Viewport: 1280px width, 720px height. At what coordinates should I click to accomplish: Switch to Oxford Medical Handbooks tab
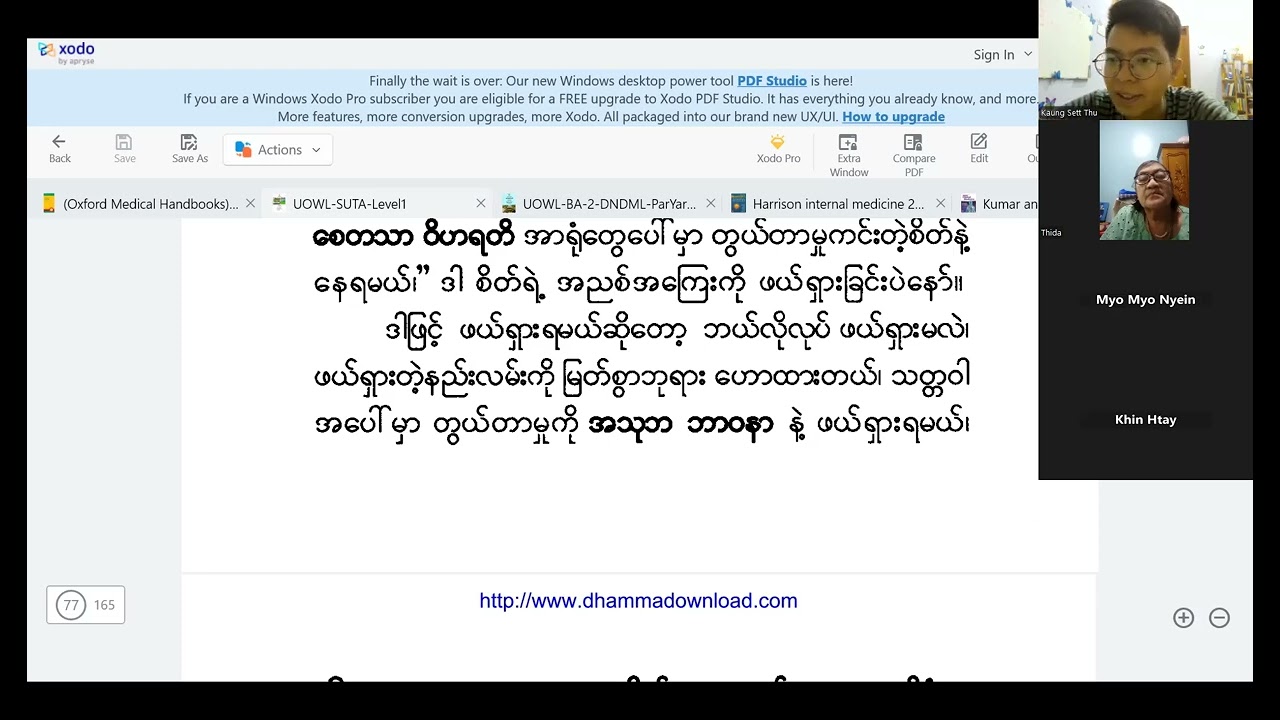click(x=149, y=204)
